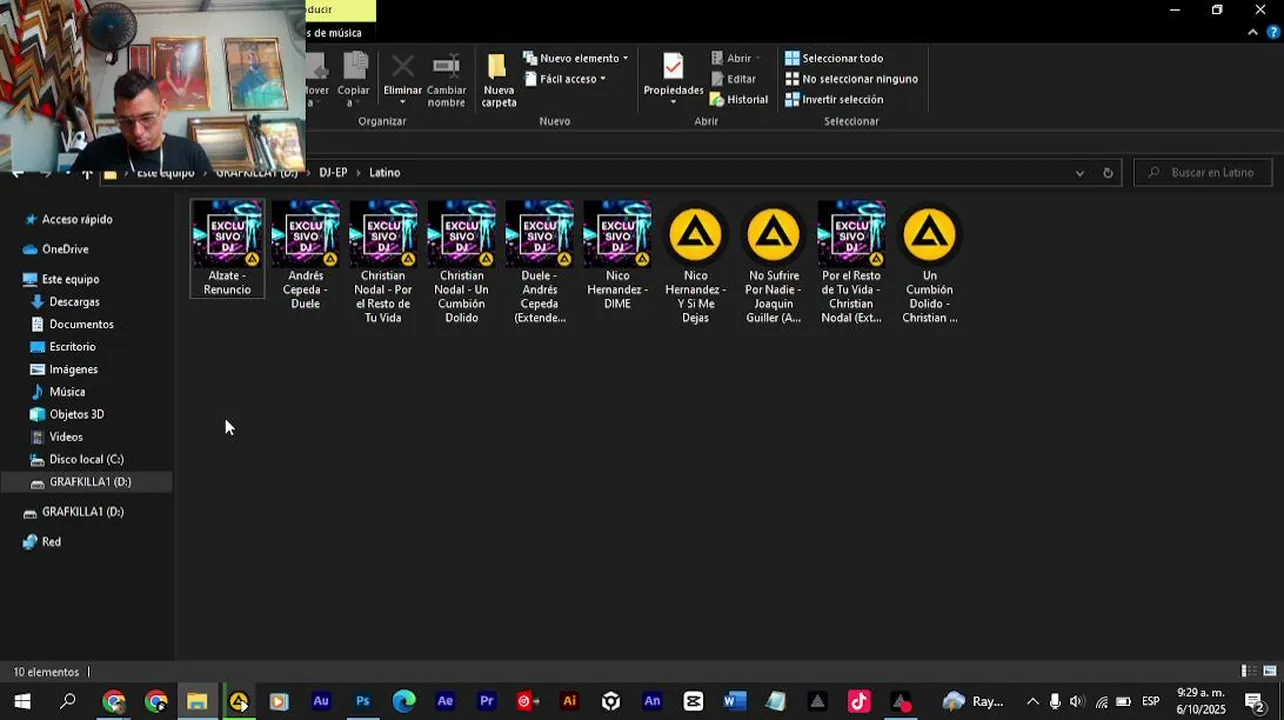Switch to details view layout
1284x720 pixels.
pyautogui.click(x=1249, y=672)
